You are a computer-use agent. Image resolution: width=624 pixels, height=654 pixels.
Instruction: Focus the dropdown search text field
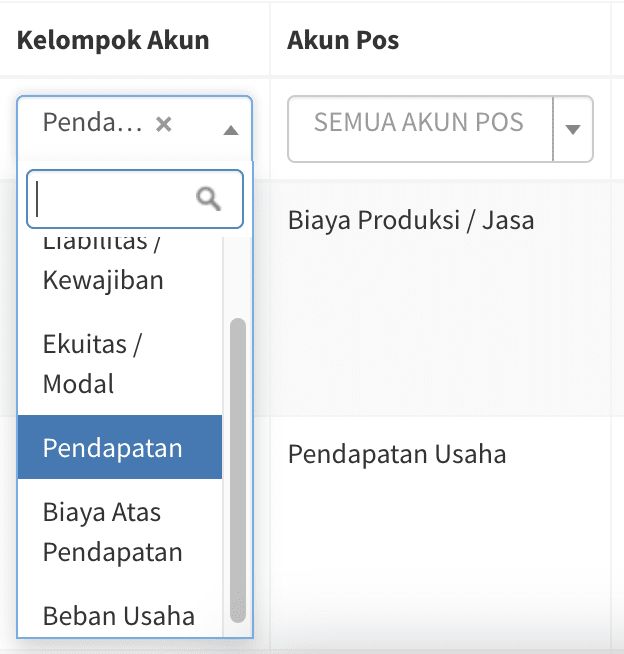115,199
